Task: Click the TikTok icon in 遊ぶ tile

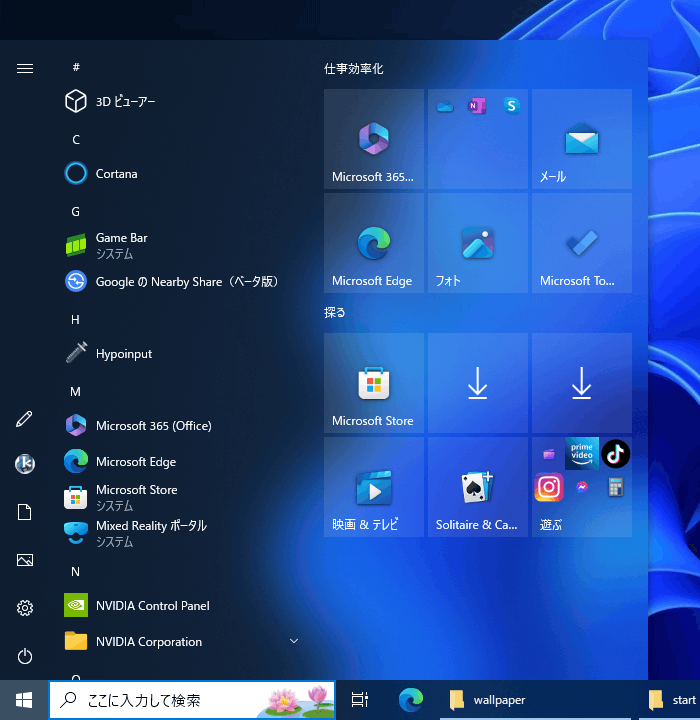Action: click(615, 454)
